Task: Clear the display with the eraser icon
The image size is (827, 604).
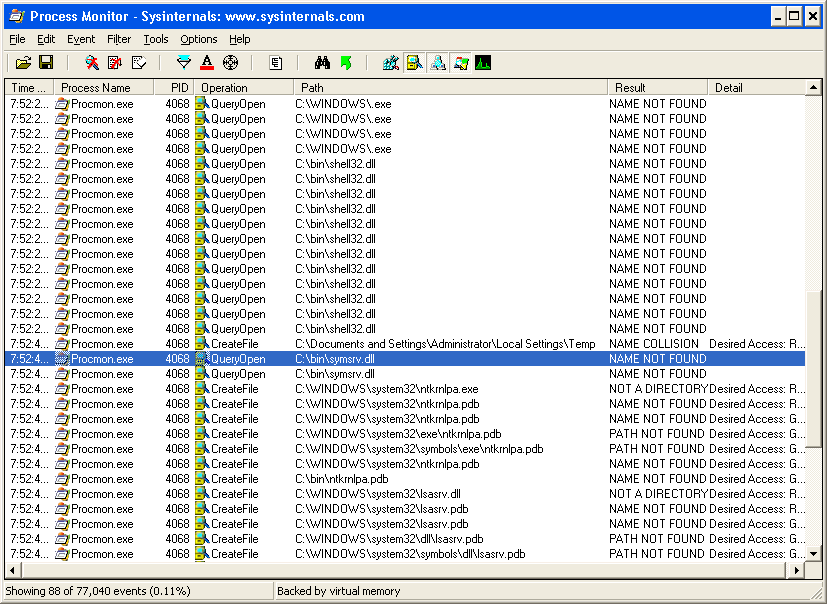Action: 138,63
